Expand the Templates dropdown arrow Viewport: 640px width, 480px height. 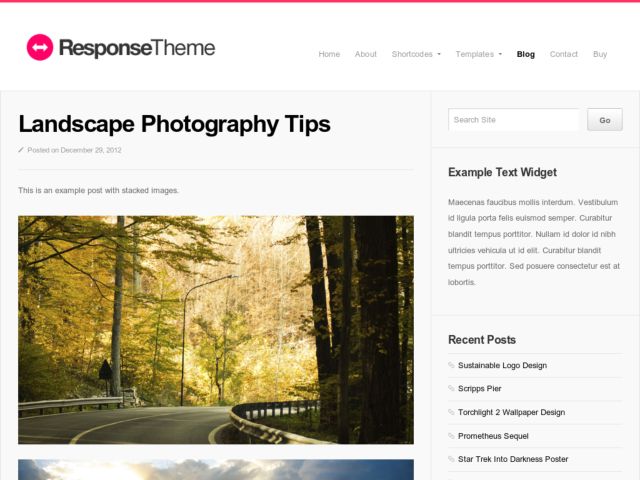(500, 54)
